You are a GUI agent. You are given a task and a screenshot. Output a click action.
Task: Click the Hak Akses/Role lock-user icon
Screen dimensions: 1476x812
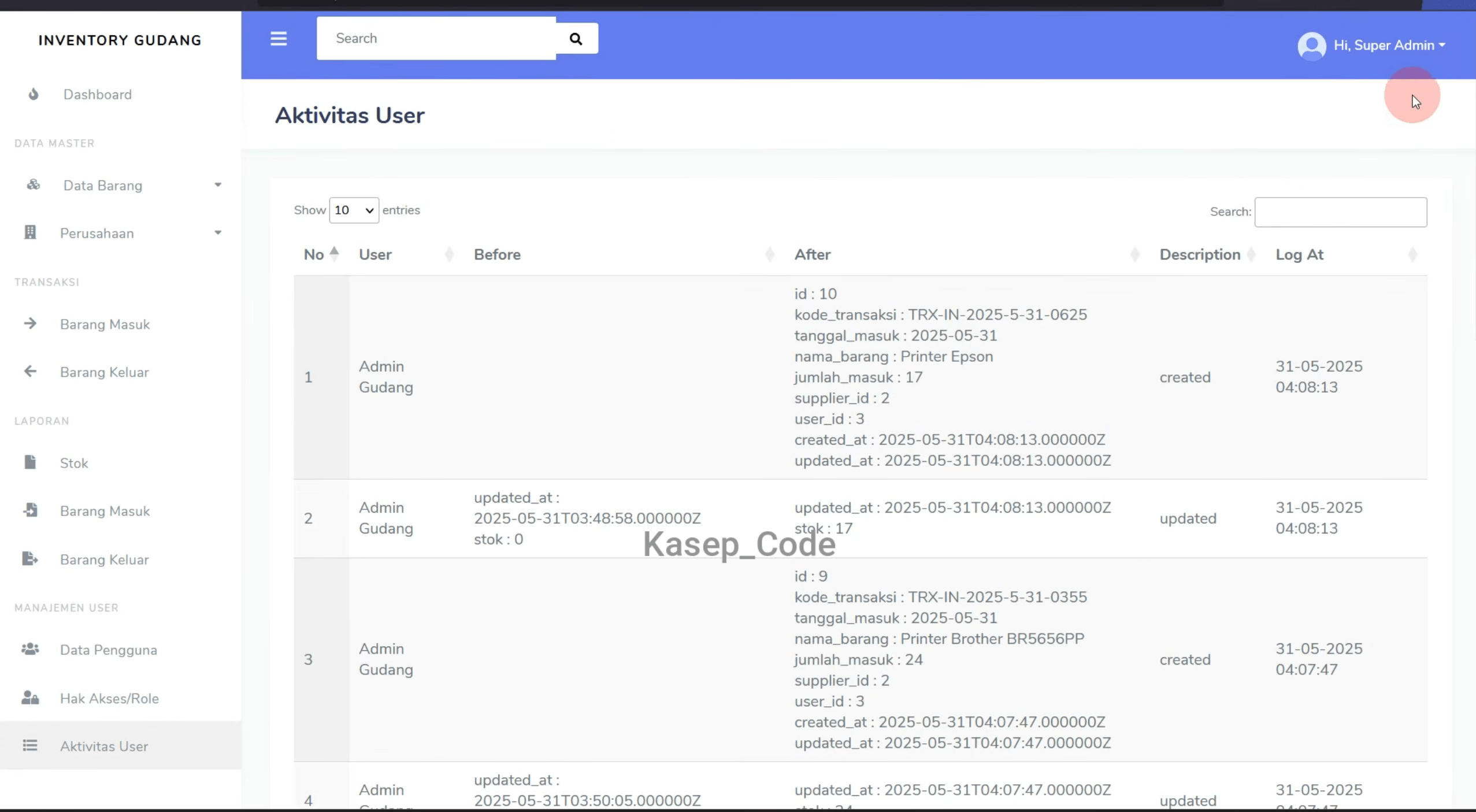point(30,698)
